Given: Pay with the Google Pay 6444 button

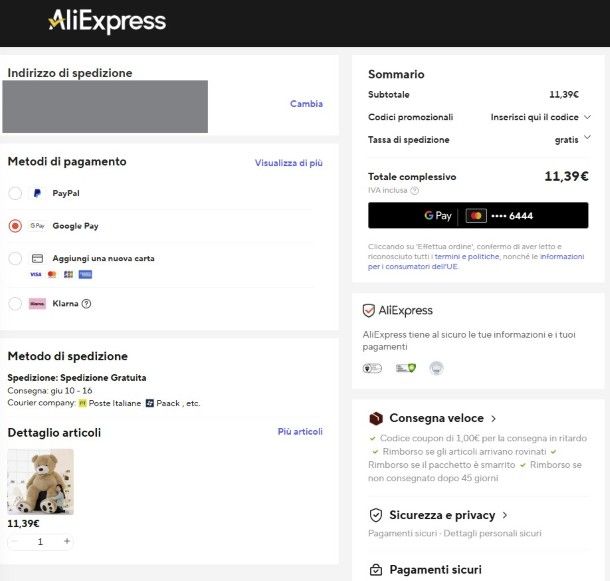Looking at the screenshot, I should 478,215.
